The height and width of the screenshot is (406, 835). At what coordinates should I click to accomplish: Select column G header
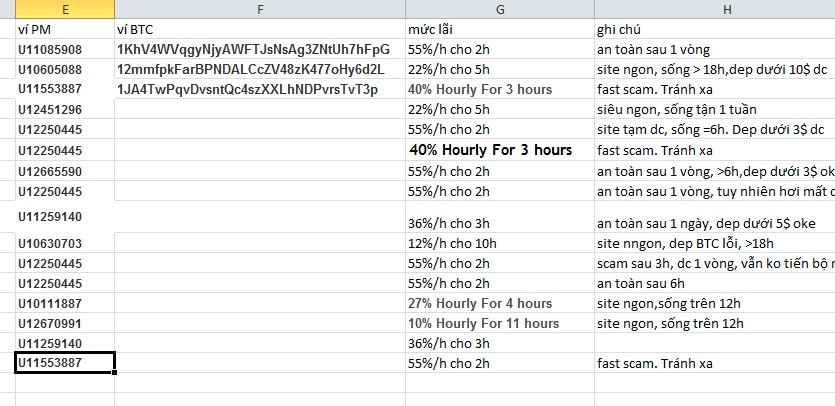(x=499, y=9)
